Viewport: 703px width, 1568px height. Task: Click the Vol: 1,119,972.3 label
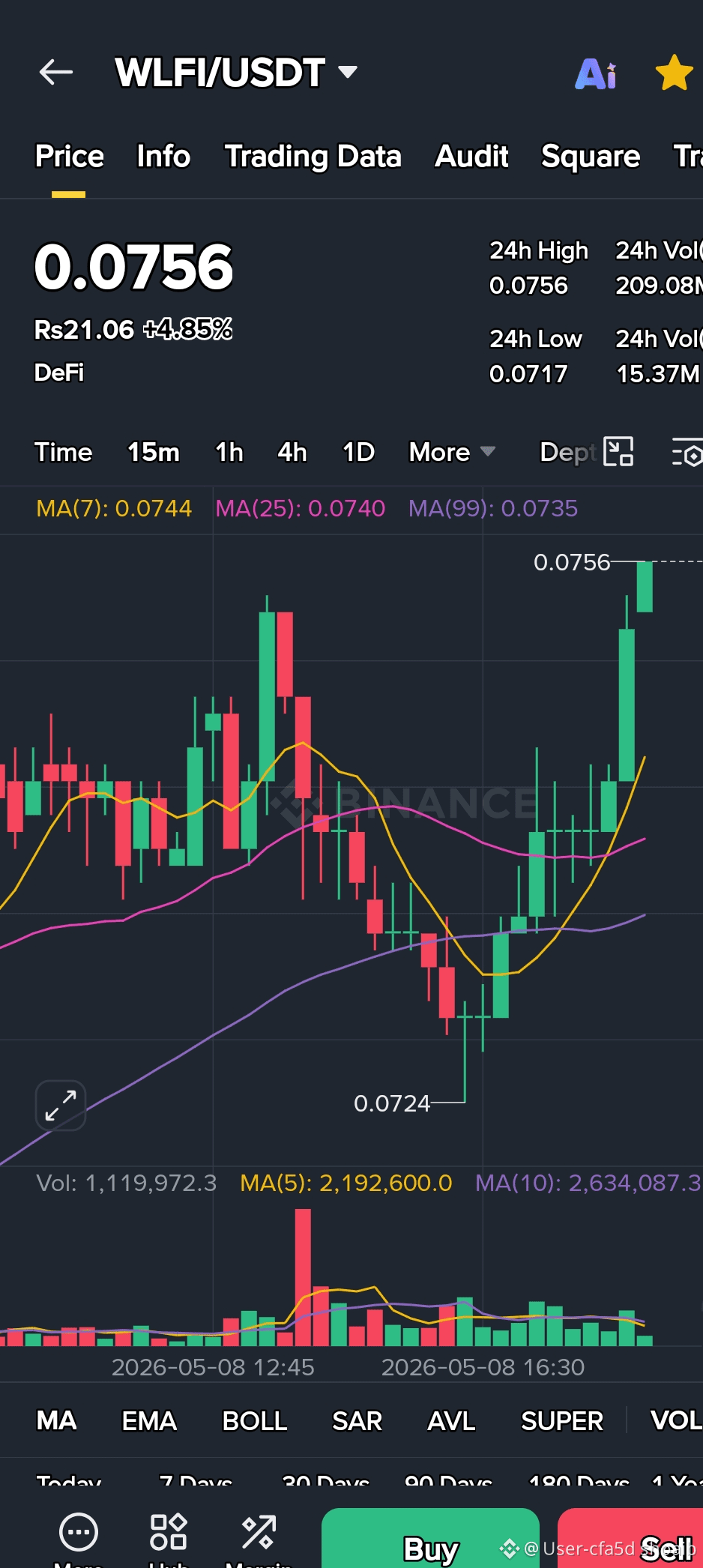[127, 1183]
